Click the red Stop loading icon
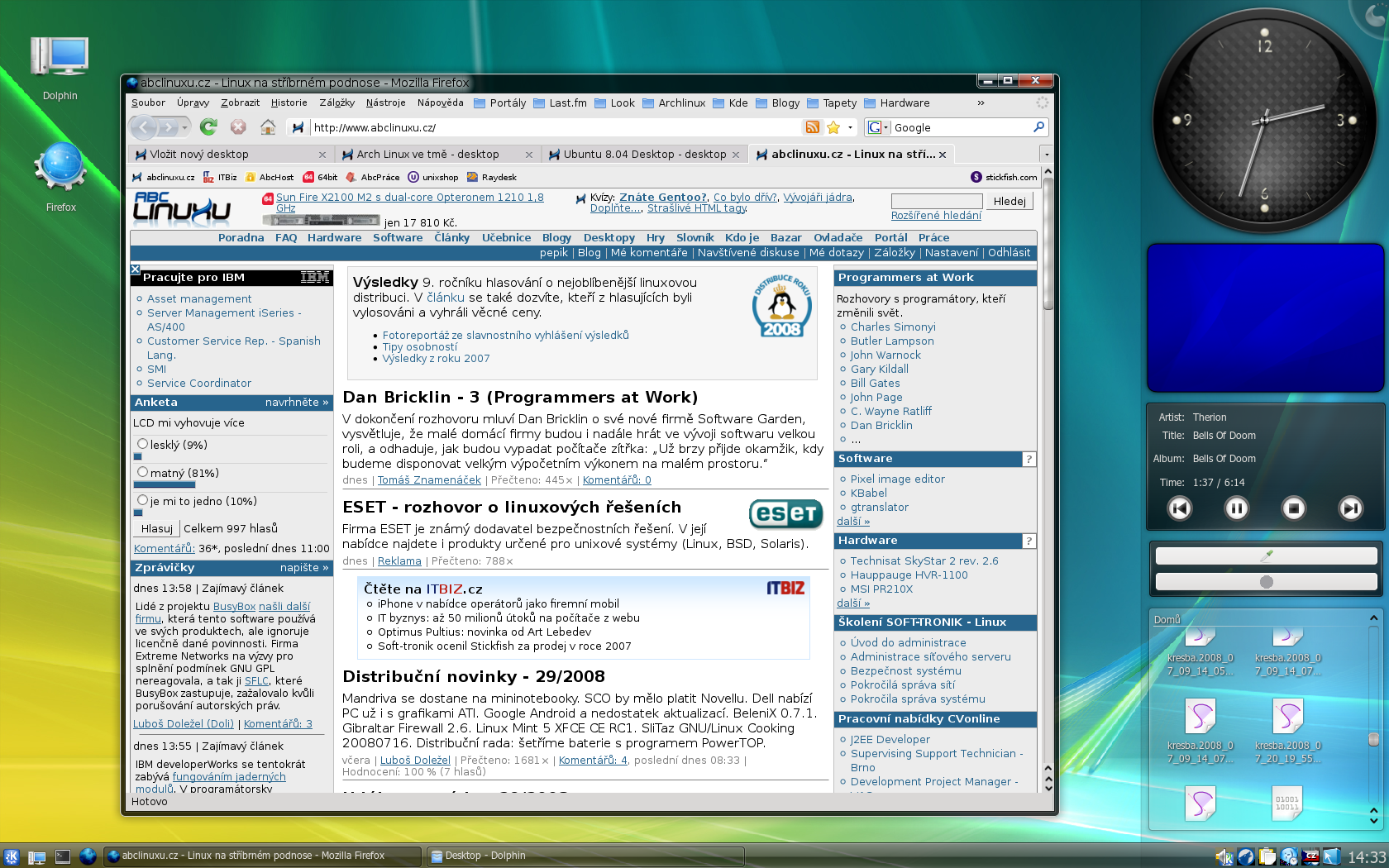Viewport: 1389px width, 868px height. pyautogui.click(x=238, y=126)
